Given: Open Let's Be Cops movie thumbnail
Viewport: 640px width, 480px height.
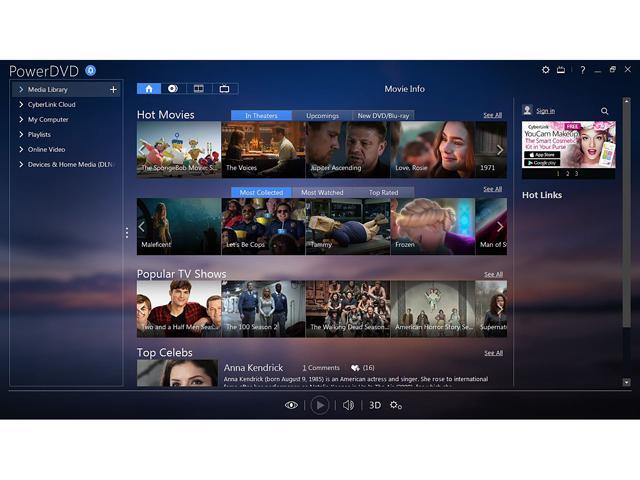Looking at the screenshot, I should tap(263, 227).
